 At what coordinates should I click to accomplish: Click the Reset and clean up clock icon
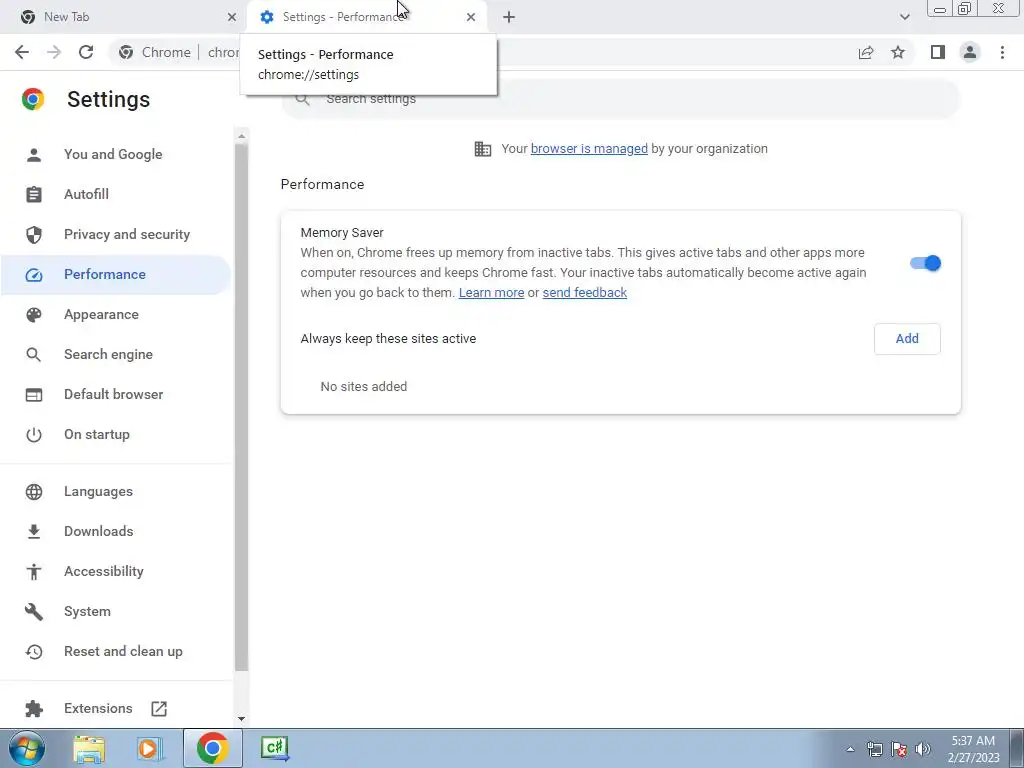34,652
